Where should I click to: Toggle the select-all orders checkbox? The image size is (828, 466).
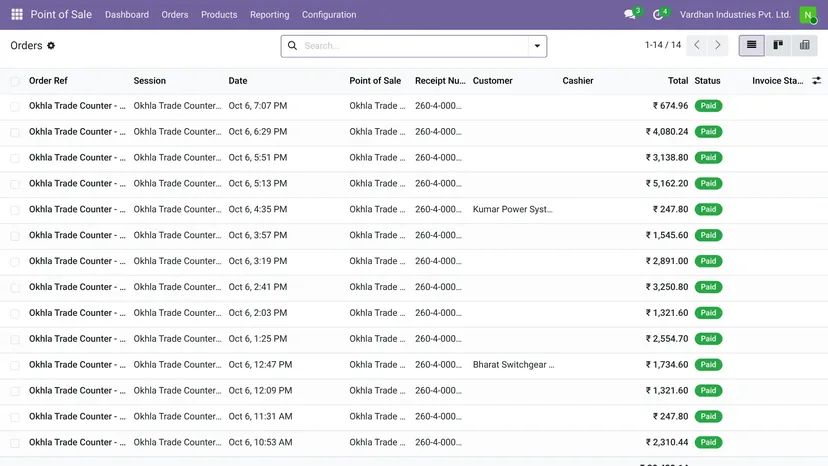tap(15, 81)
